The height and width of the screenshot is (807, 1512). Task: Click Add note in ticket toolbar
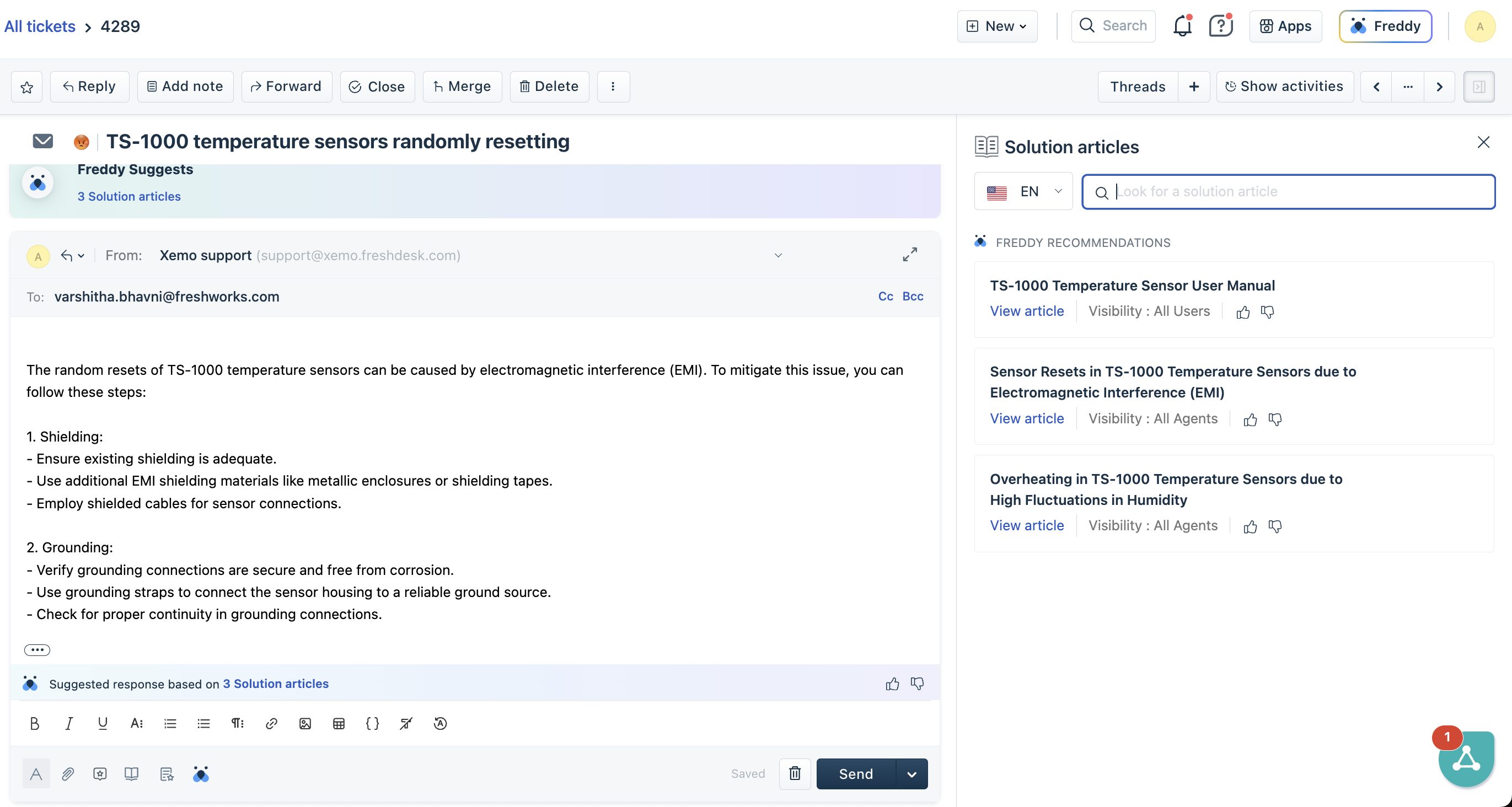(x=185, y=87)
